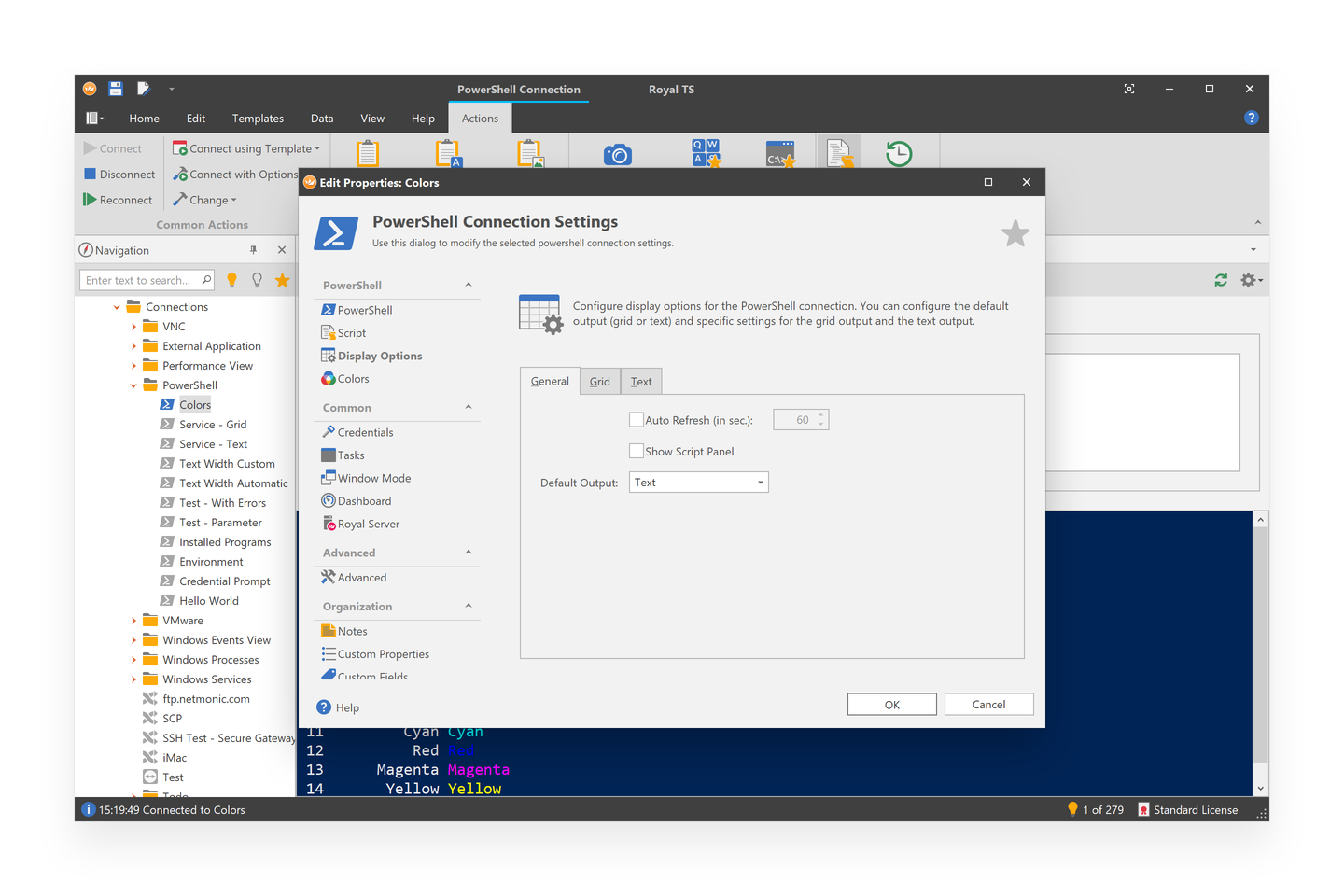
Task: Click the favorite star in the dialog header
Action: click(1015, 234)
